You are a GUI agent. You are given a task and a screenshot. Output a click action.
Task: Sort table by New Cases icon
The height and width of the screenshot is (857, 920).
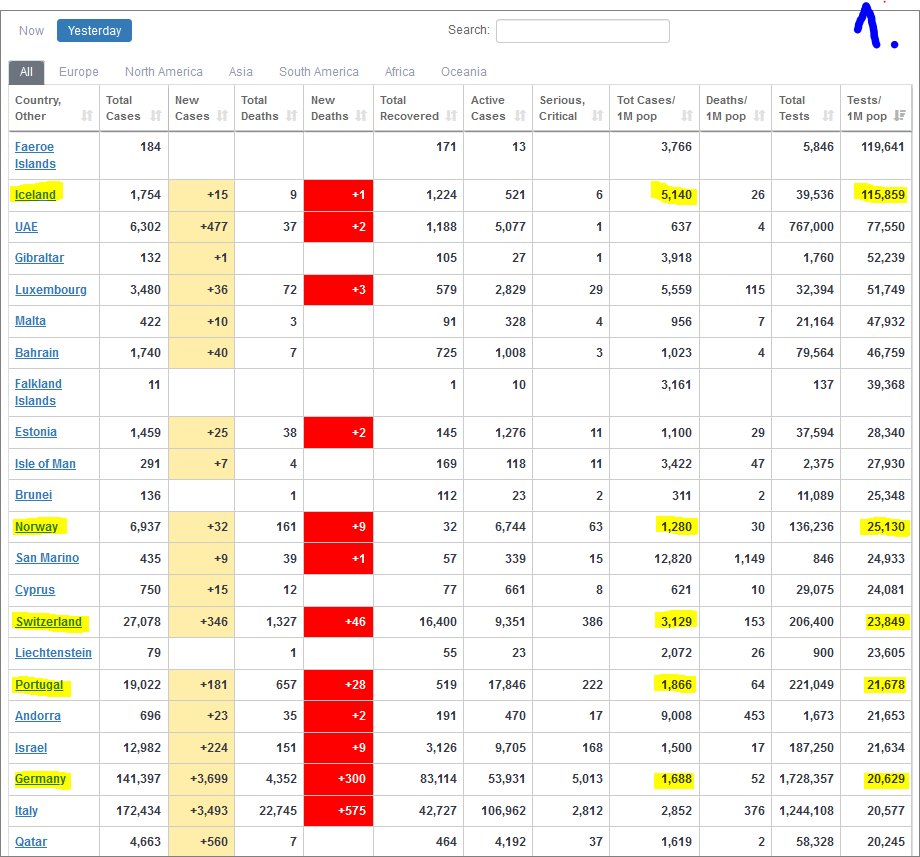click(224, 116)
